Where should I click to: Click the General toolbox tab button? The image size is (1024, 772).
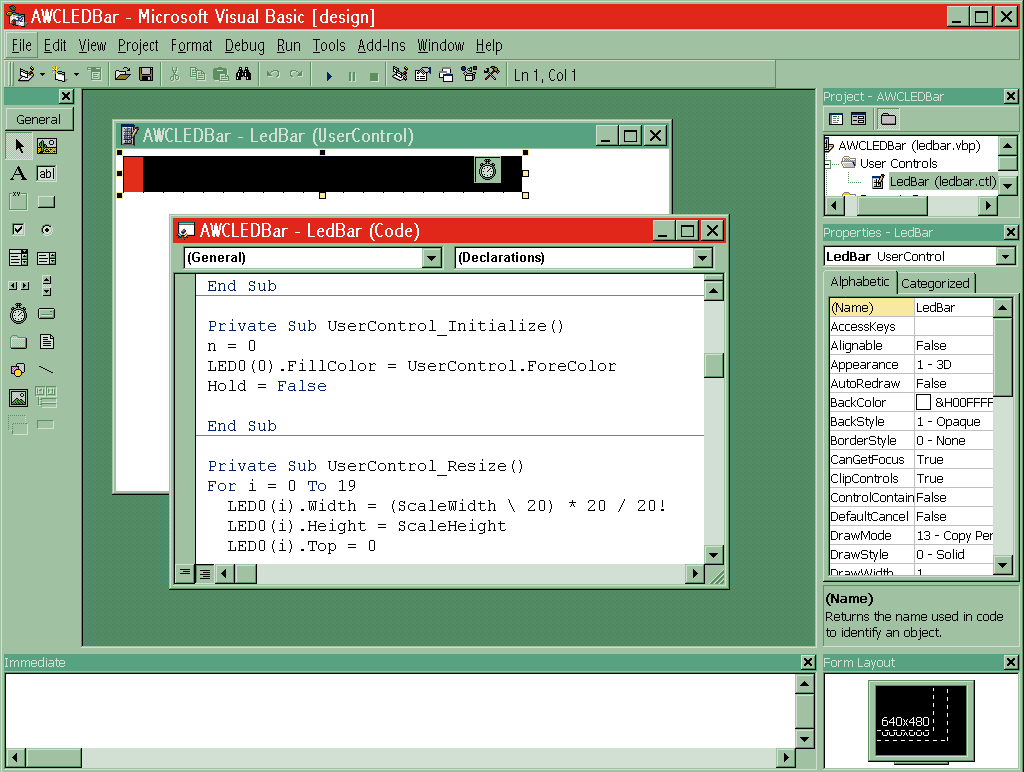(x=39, y=119)
